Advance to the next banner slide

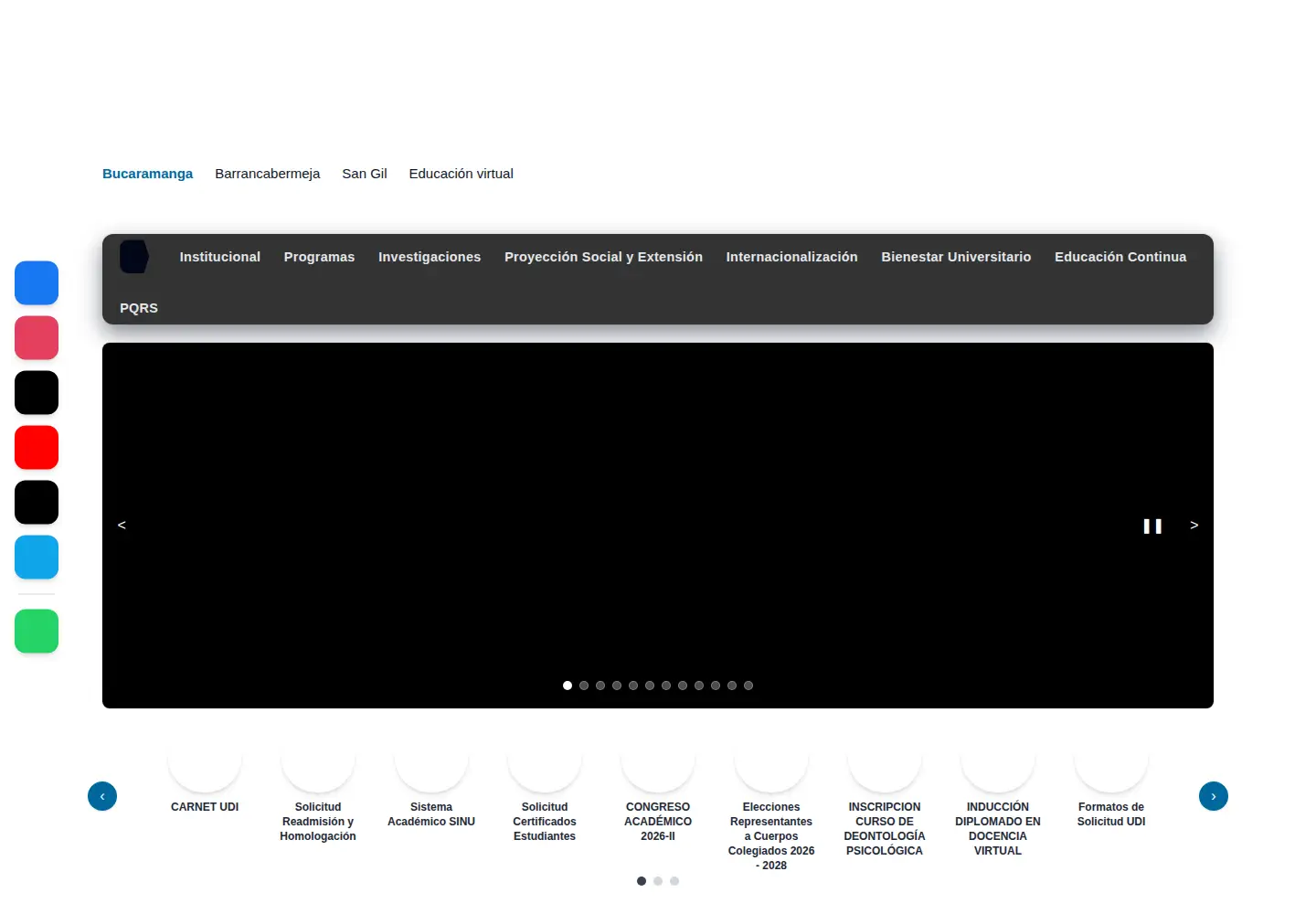pos(1194,526)
